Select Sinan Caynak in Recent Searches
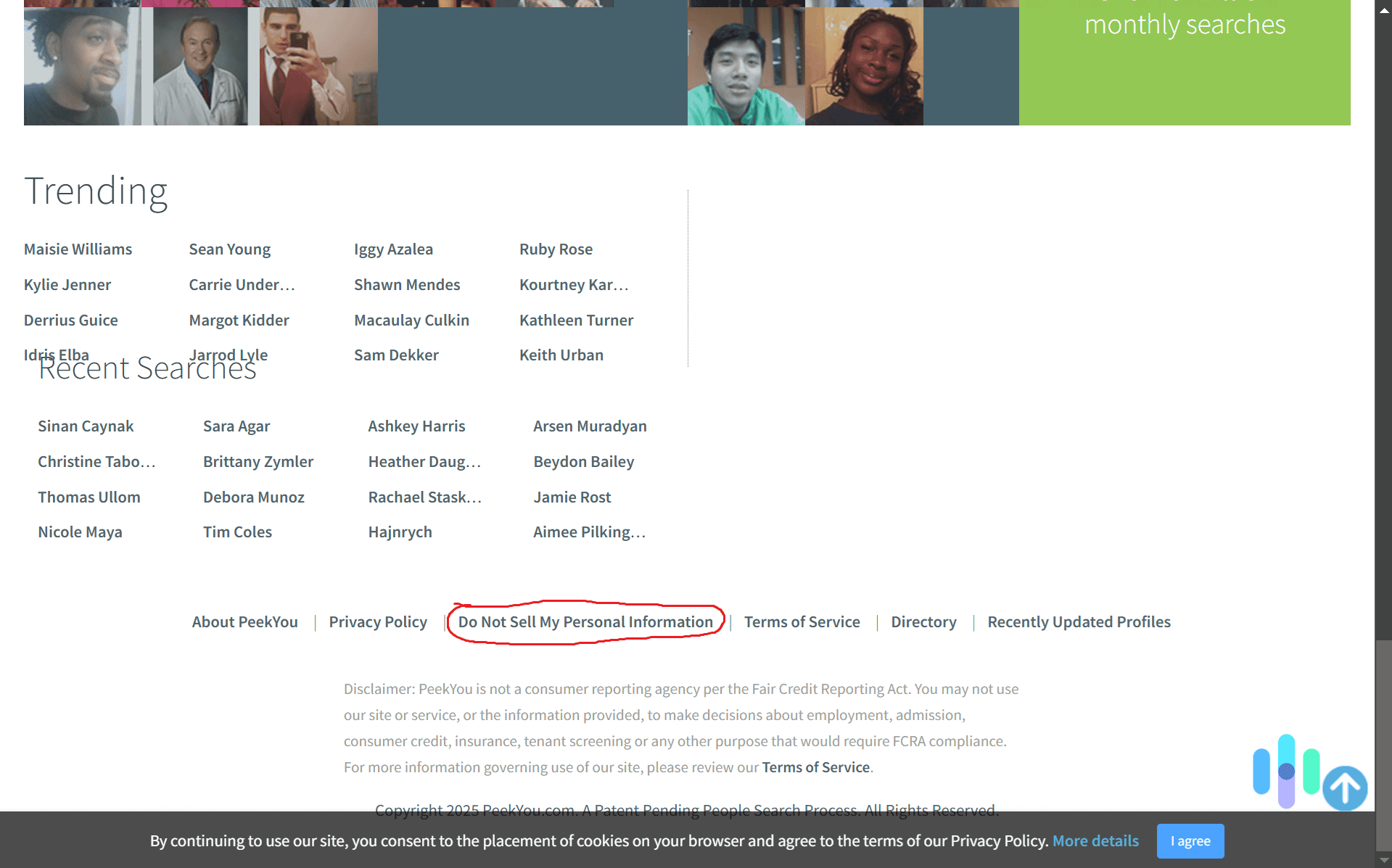Viewport: 1392px width, 868px height. click(x=86, y=426)
